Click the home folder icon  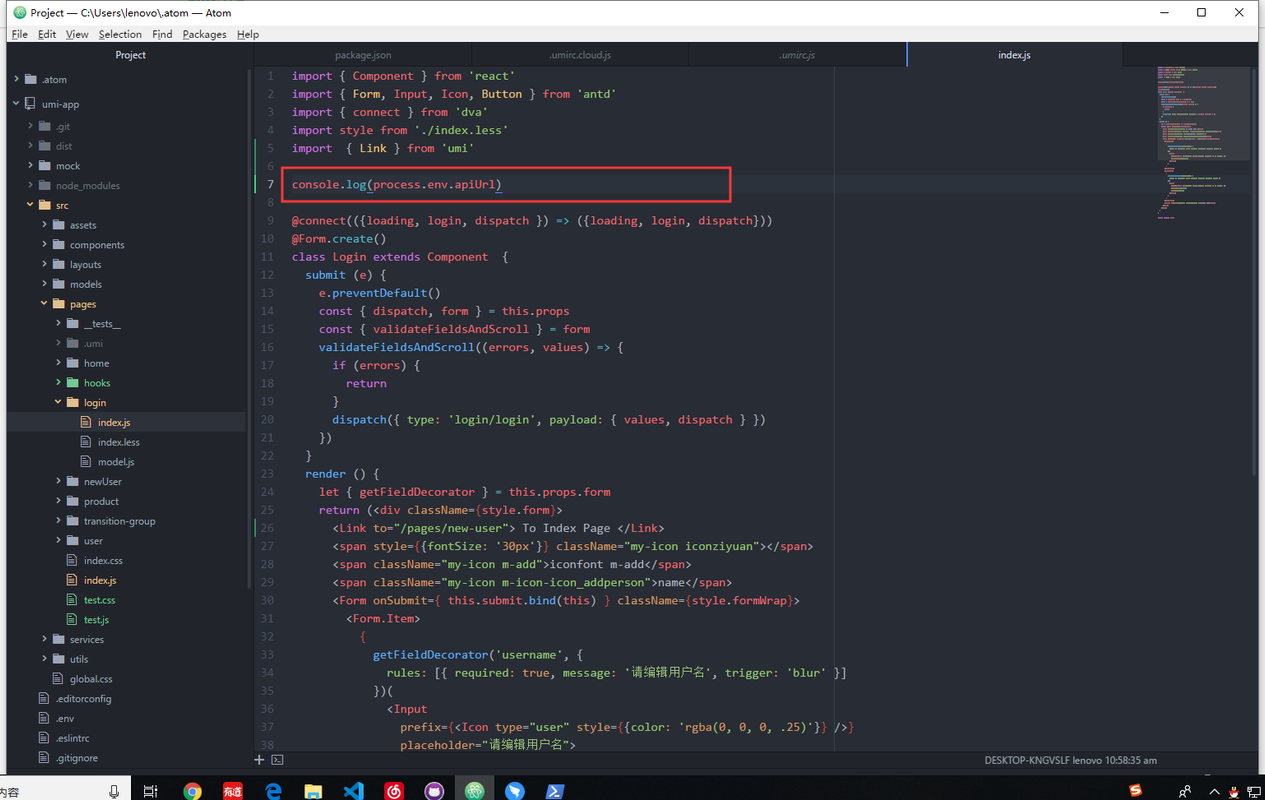(73, 363)
